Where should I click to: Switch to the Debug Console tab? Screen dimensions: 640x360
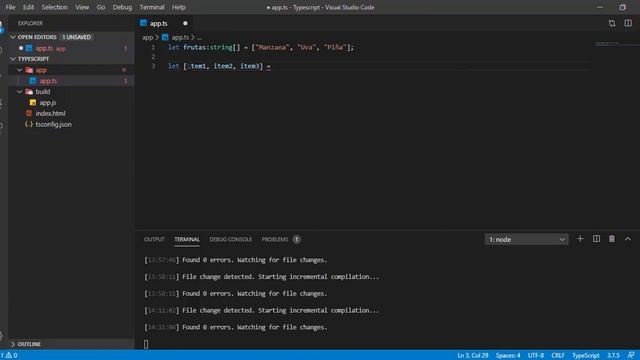231,240
